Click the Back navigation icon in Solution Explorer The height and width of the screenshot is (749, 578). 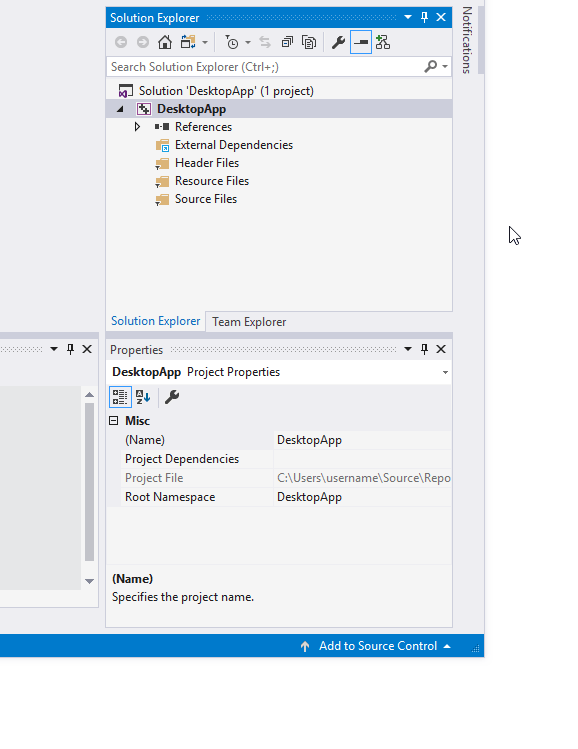(121, 43)
